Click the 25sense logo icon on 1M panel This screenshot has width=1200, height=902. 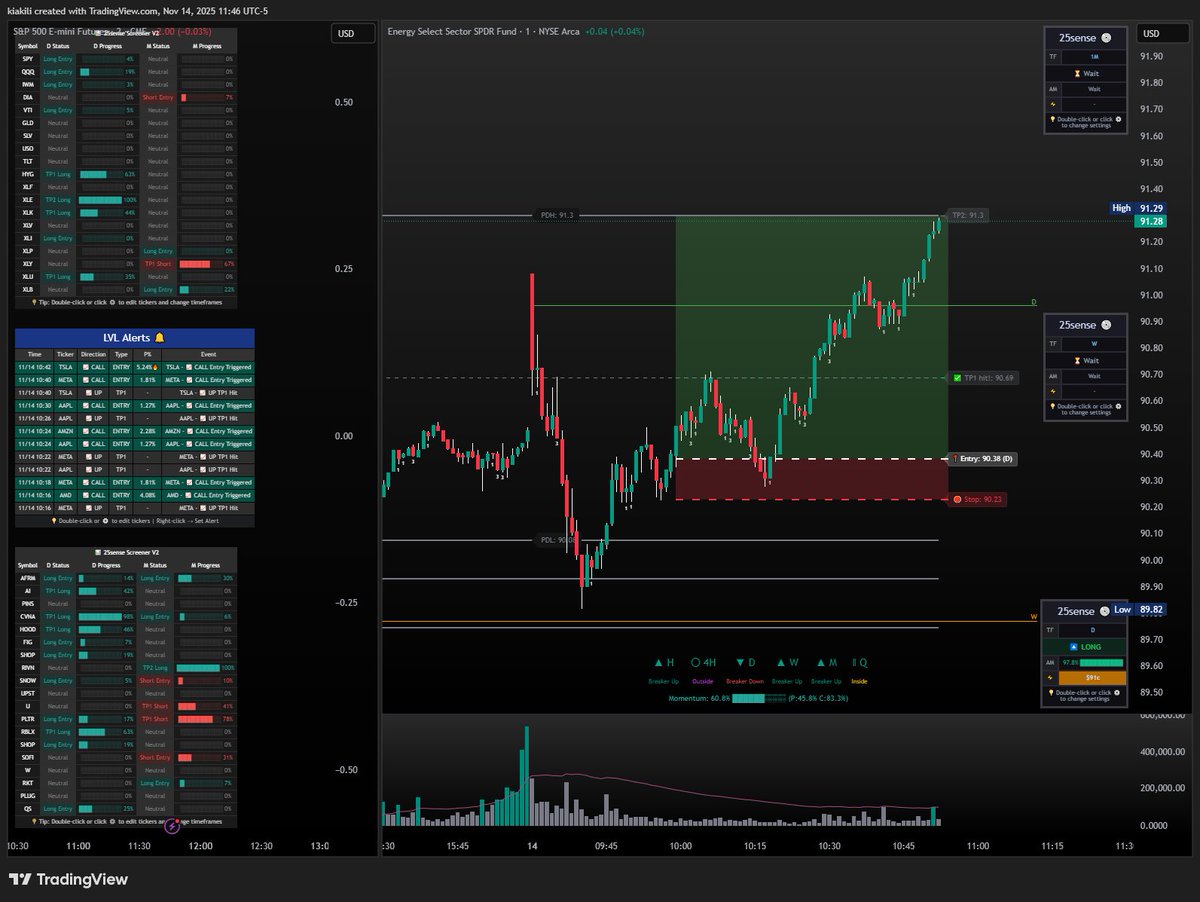[1107, 38]
